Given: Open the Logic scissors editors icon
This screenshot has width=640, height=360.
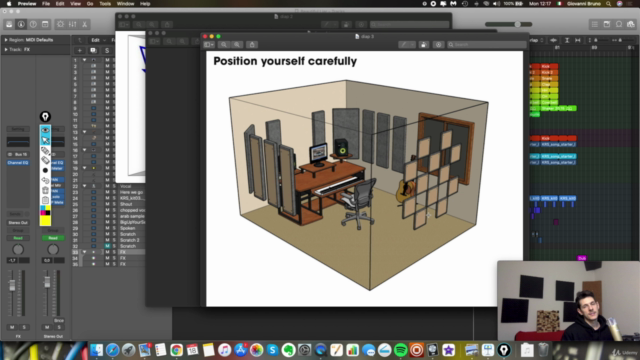Looking at the screenshot, I should tap(84, 24).
